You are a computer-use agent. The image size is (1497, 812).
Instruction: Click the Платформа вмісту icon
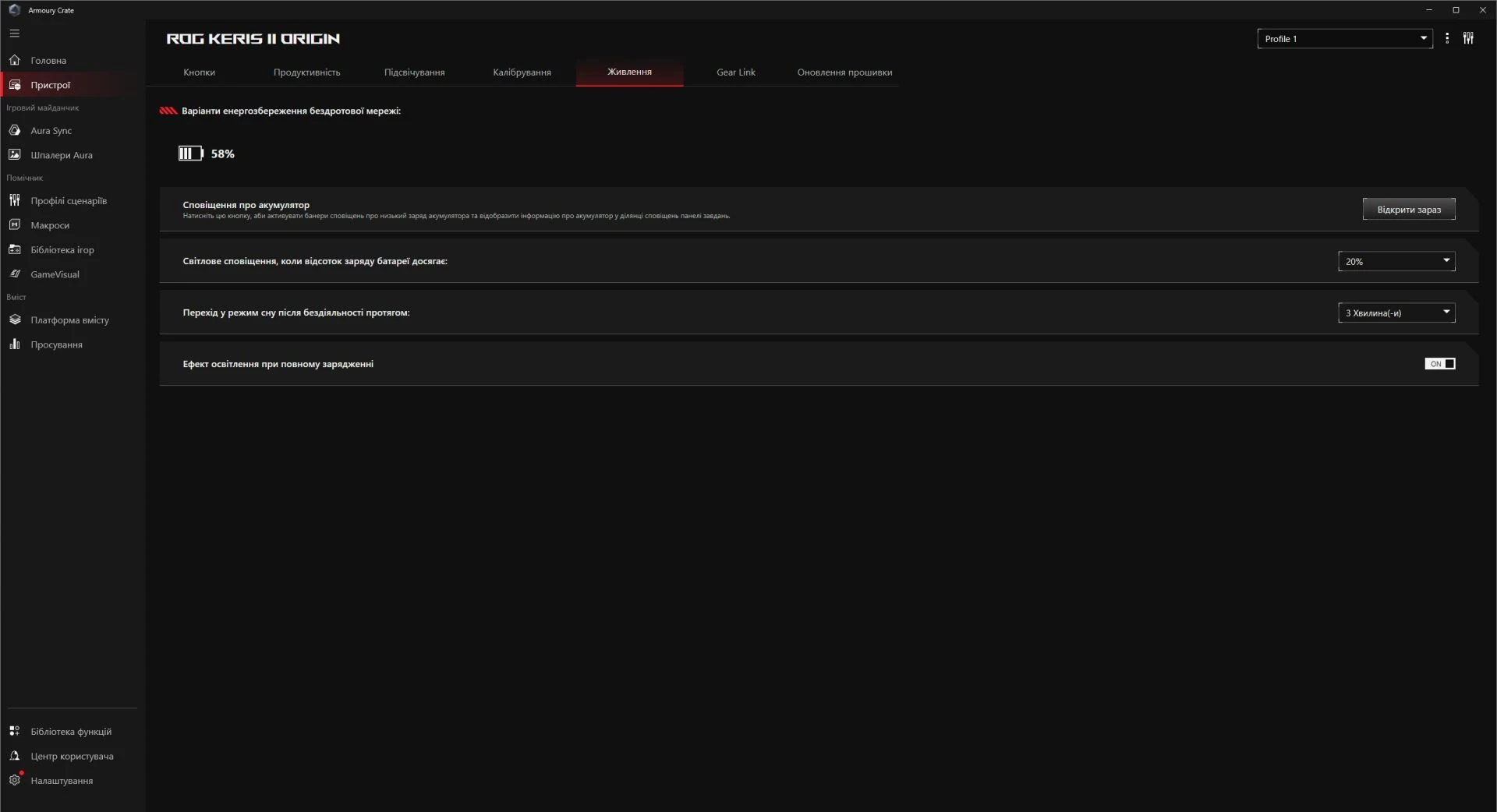[x=14, y=320]
